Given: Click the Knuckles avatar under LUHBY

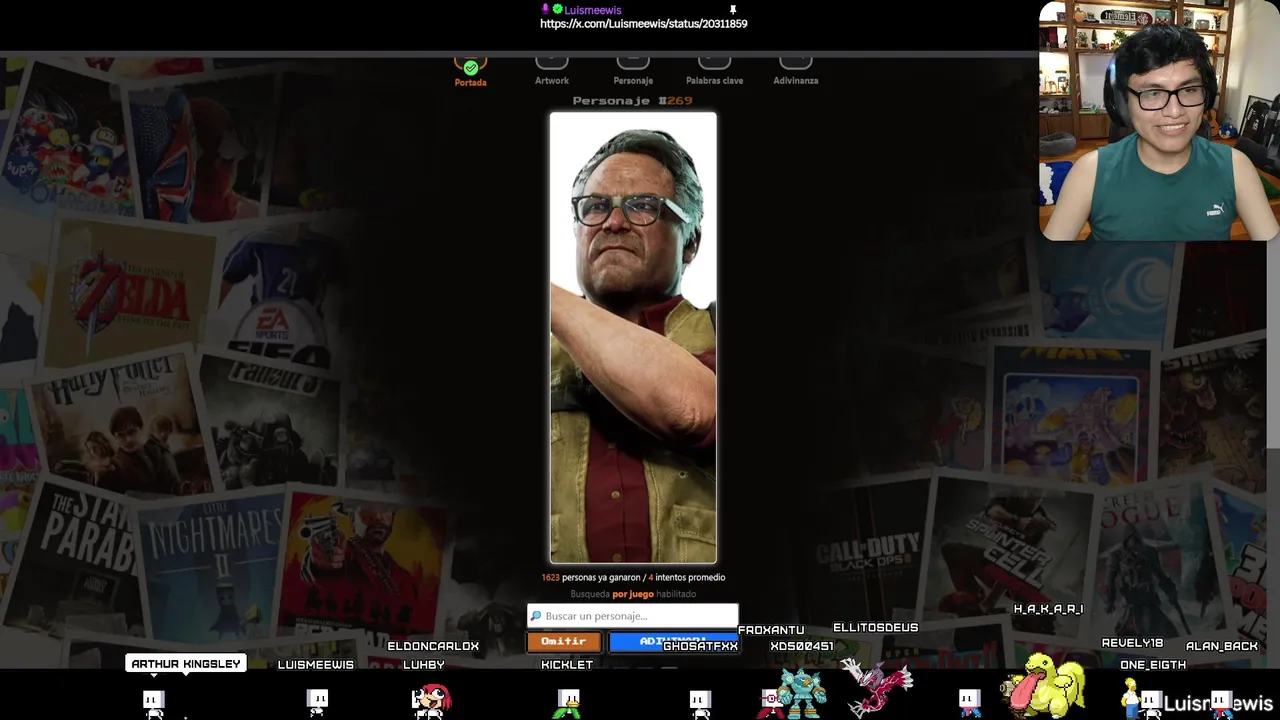Looking at the screenshot, I should click(x=431, y=700).
